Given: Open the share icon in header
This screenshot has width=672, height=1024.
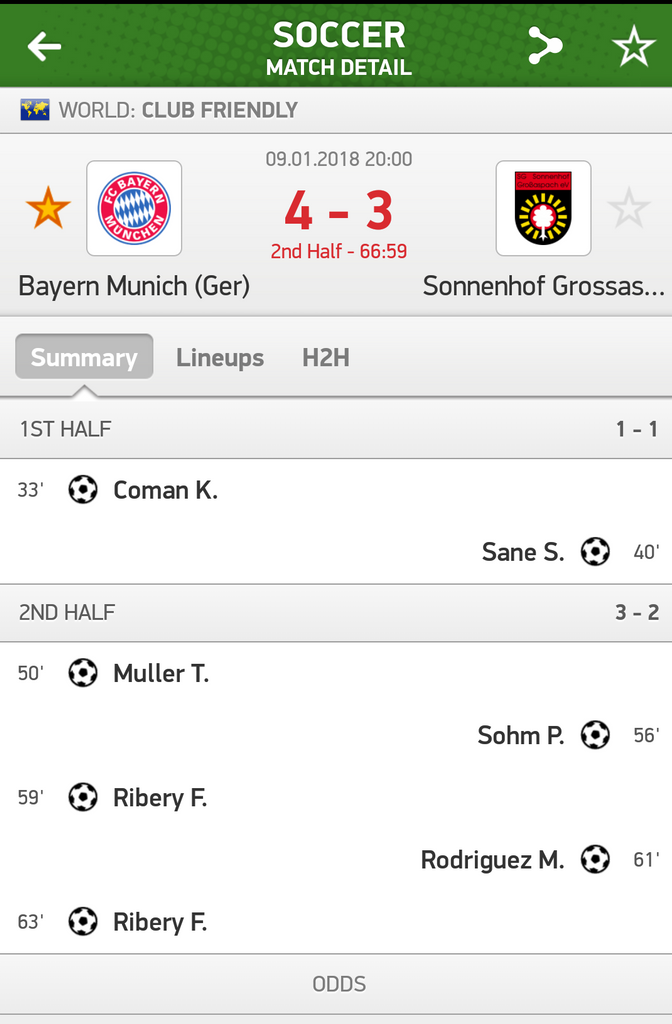Looking at the screenshot, I should (545, 46).
